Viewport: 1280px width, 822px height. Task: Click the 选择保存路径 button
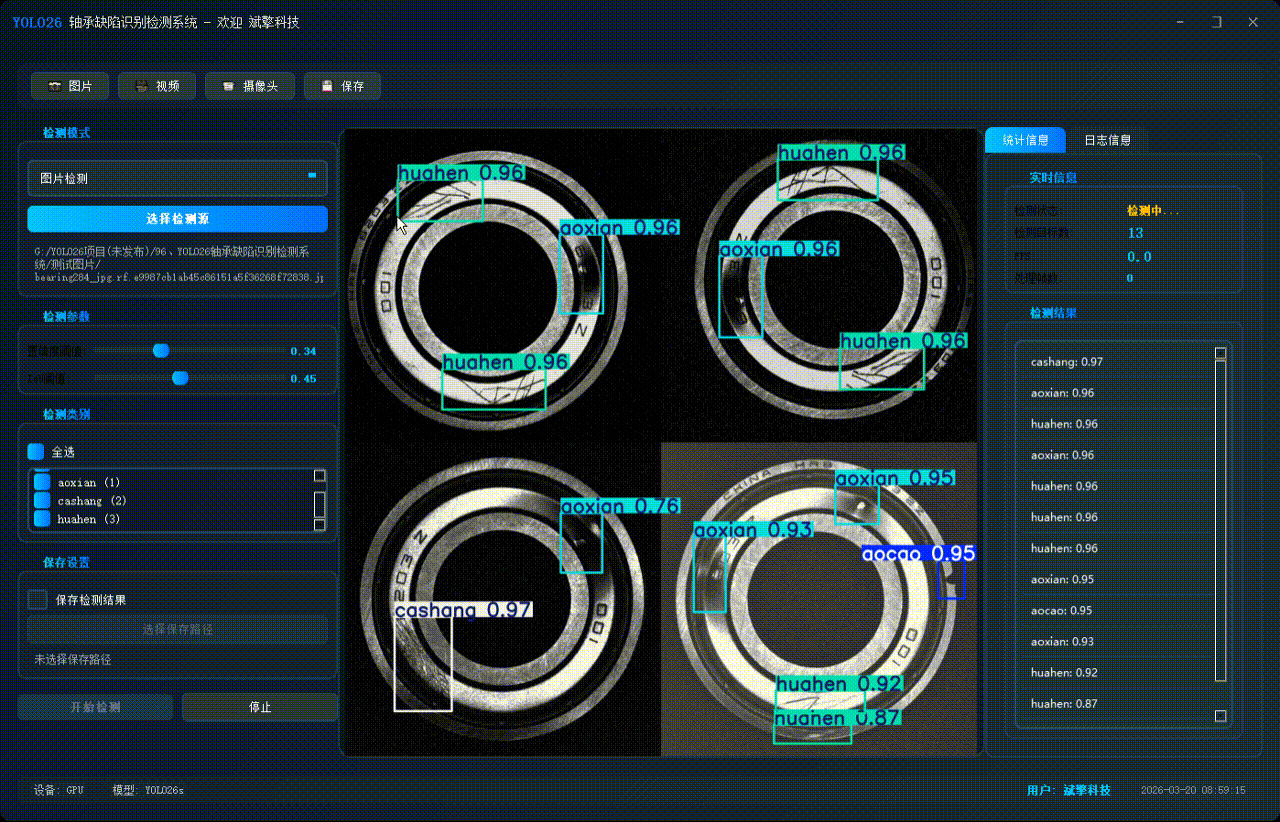pyautogui.click(x=177, y=630)
